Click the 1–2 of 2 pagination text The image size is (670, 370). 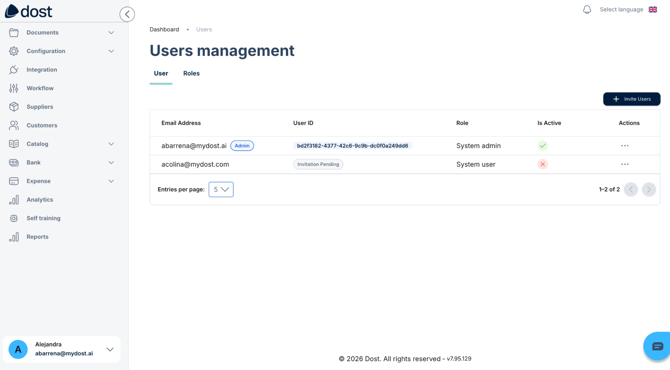coord(609,189)
